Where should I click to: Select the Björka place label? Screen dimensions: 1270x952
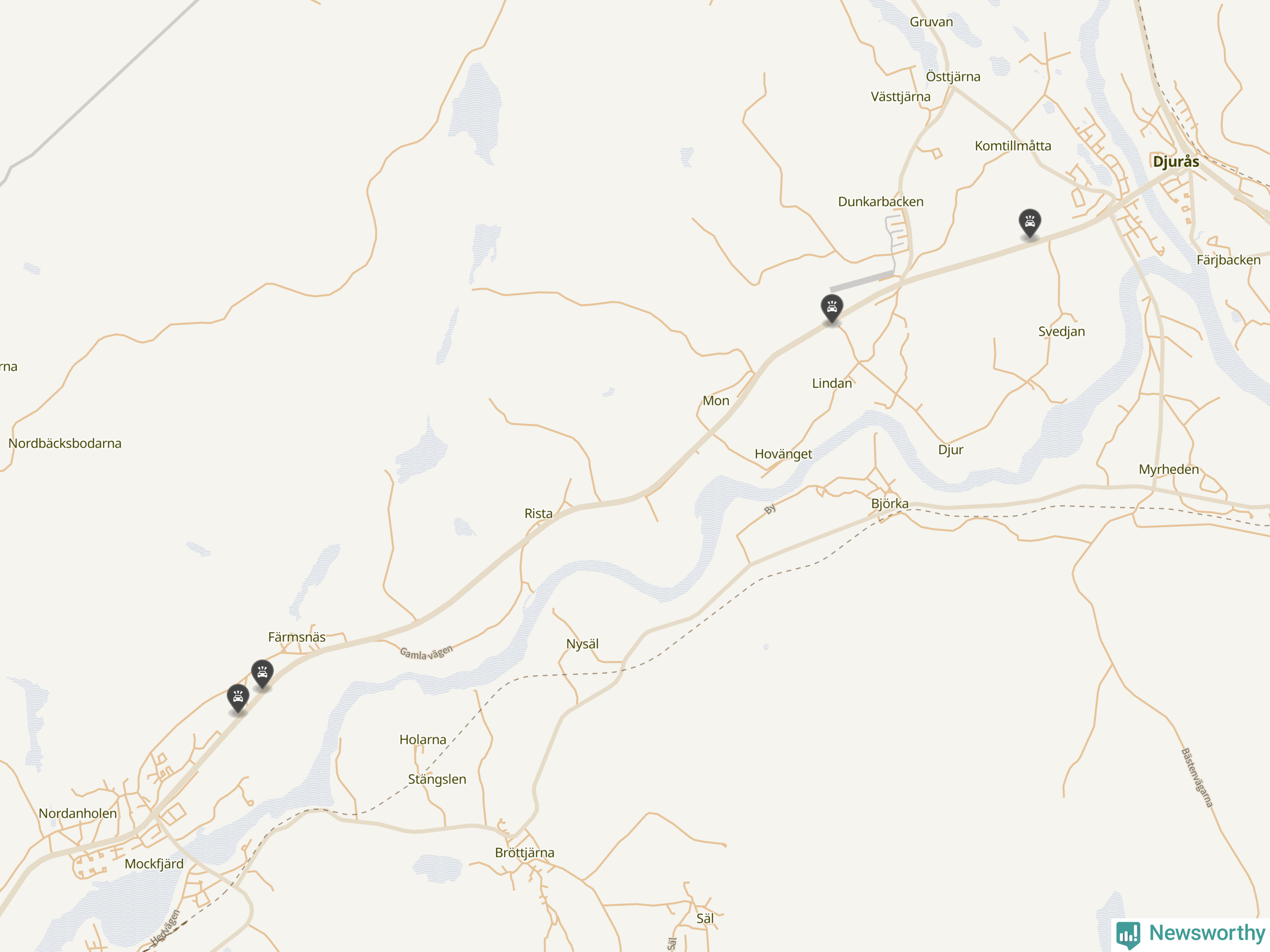(890, 504)
